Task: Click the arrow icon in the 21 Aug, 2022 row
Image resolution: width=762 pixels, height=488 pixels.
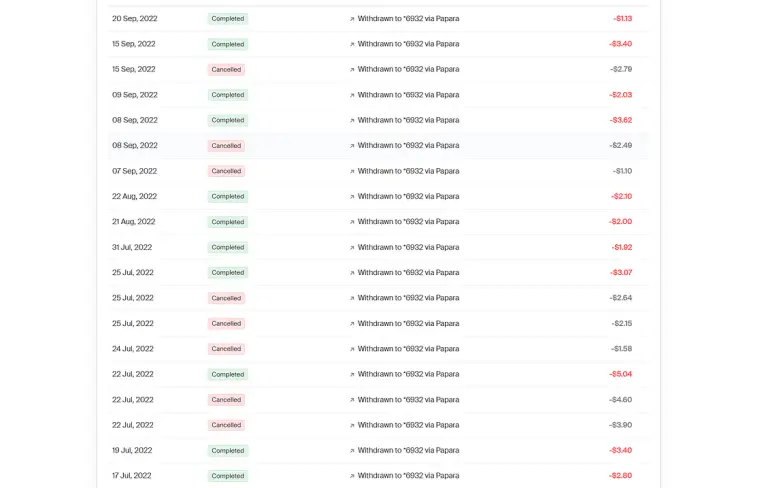Action: [x=352, y=222]
